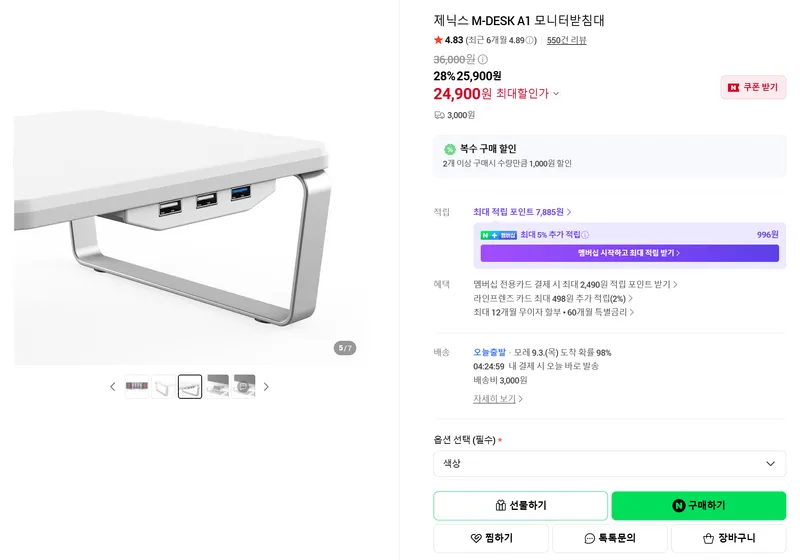Screen dimensions: 800x560
Task: Open 라인프렌즈 카드 추가 적립 benefit link
Action: click(x=553, y=298)
